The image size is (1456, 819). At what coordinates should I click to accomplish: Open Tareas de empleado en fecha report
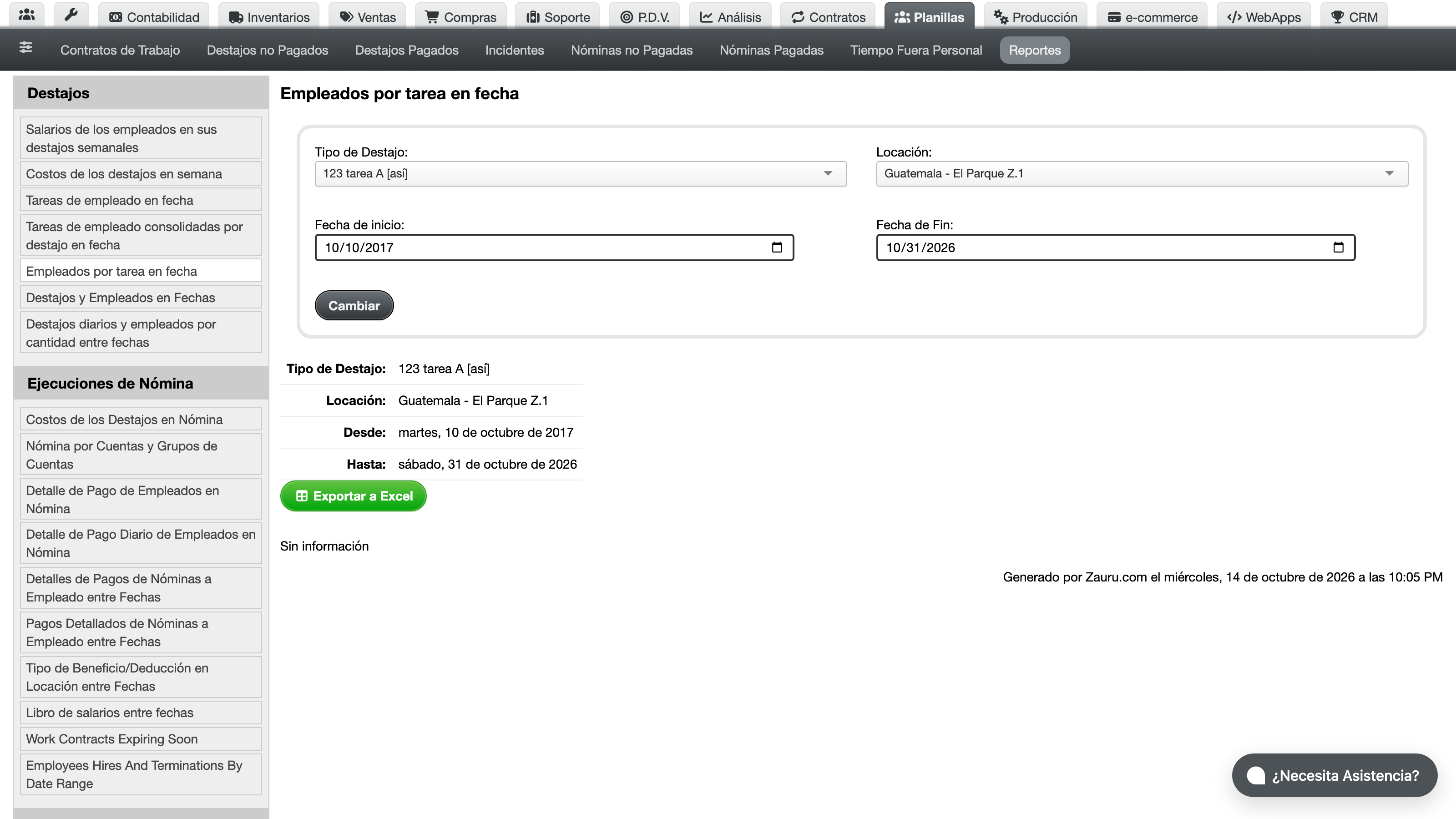(x=141, y=201)
